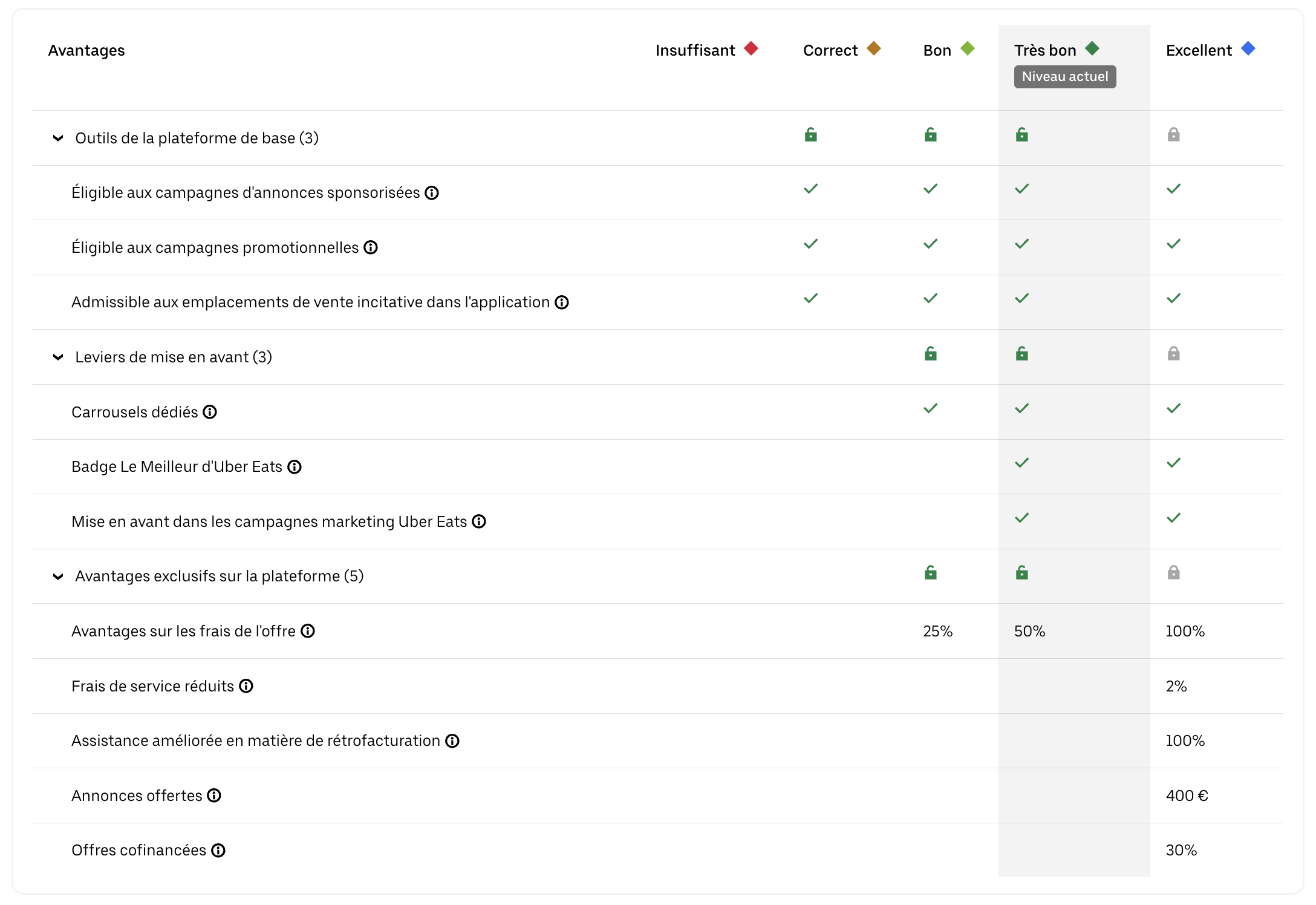Click Éligible aux campagnes d'annonces sponsorisées label
Viewport: 1316px width, 905px height.
(x=246, y=193)
